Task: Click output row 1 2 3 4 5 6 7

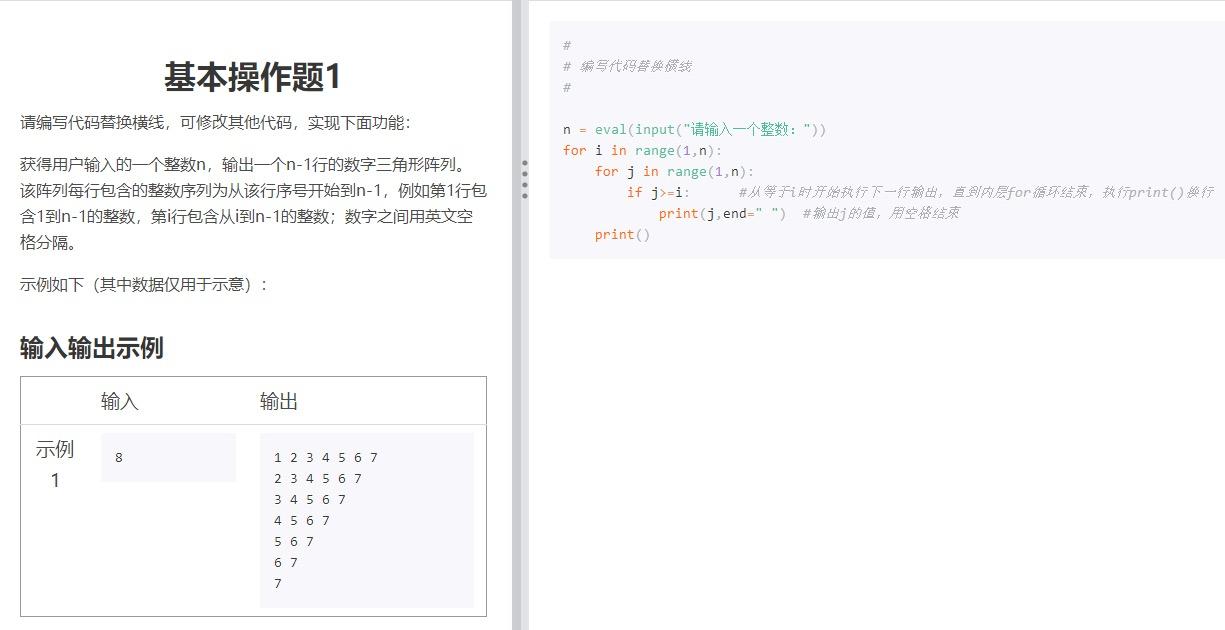Action: 326,458
